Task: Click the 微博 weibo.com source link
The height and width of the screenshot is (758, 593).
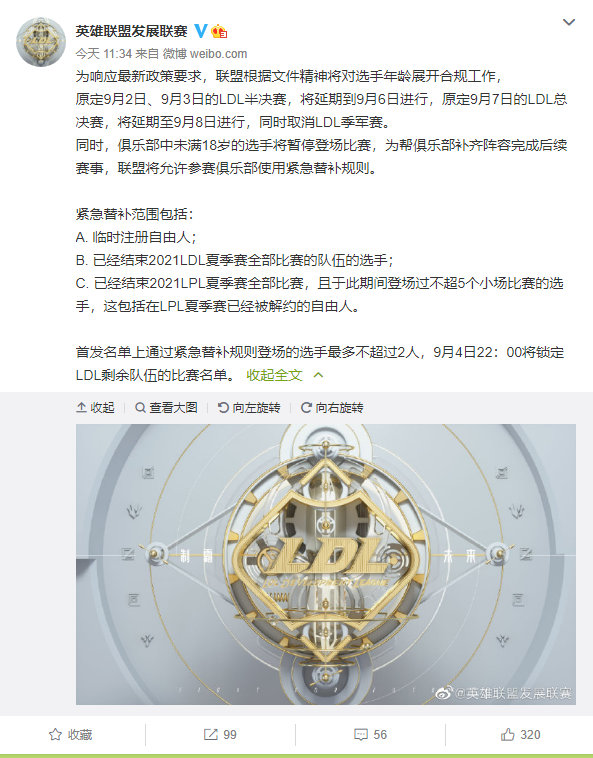Action: point(204,54)
